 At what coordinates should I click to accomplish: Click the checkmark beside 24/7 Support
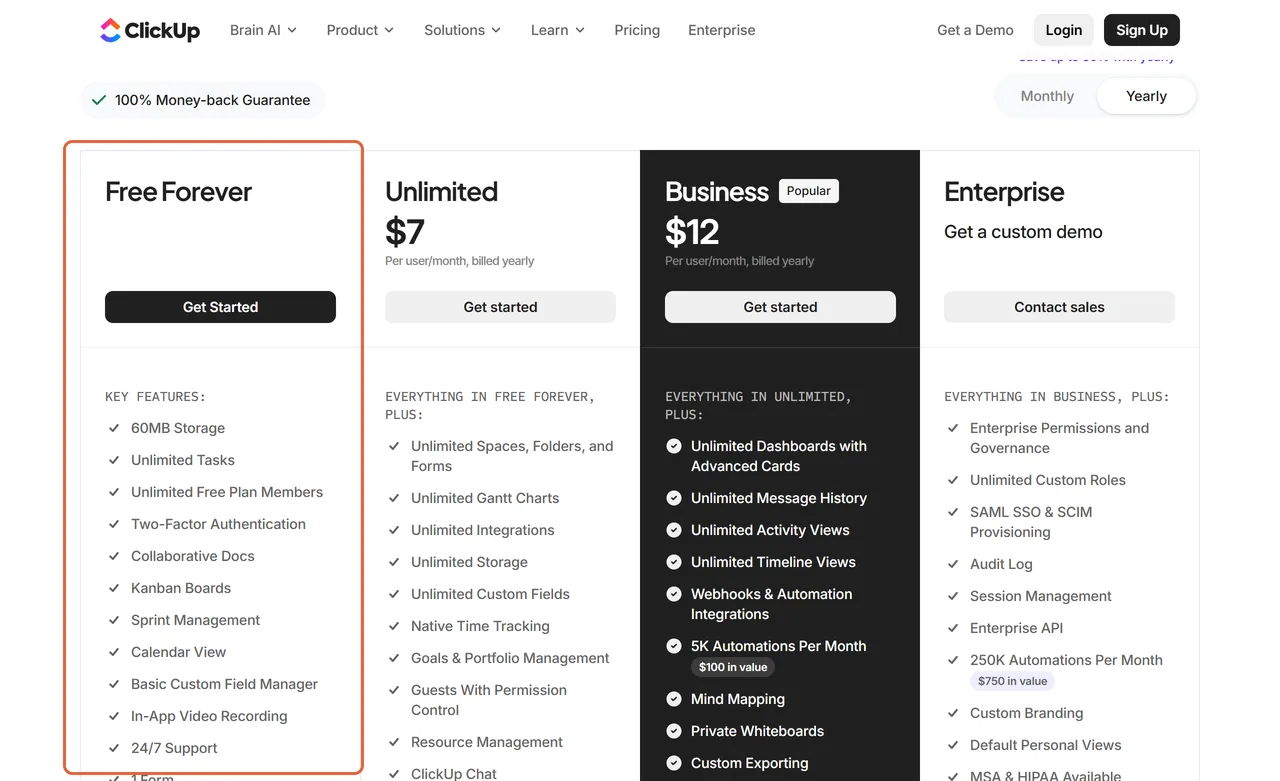[x=114, y=748]
